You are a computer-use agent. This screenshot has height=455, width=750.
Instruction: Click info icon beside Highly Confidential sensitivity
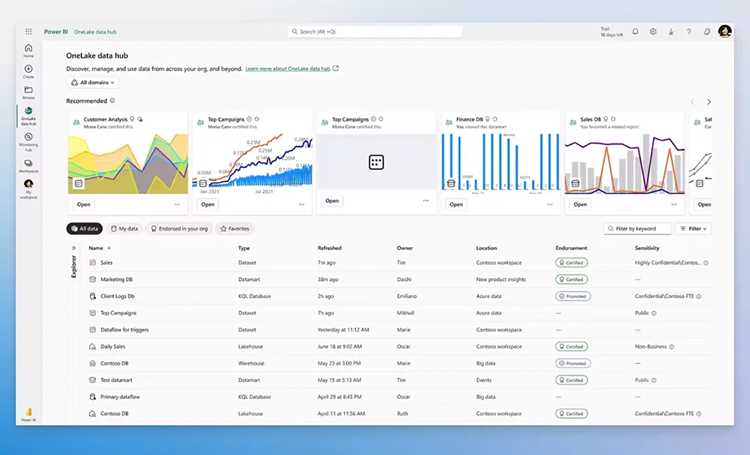coord(706,263)
